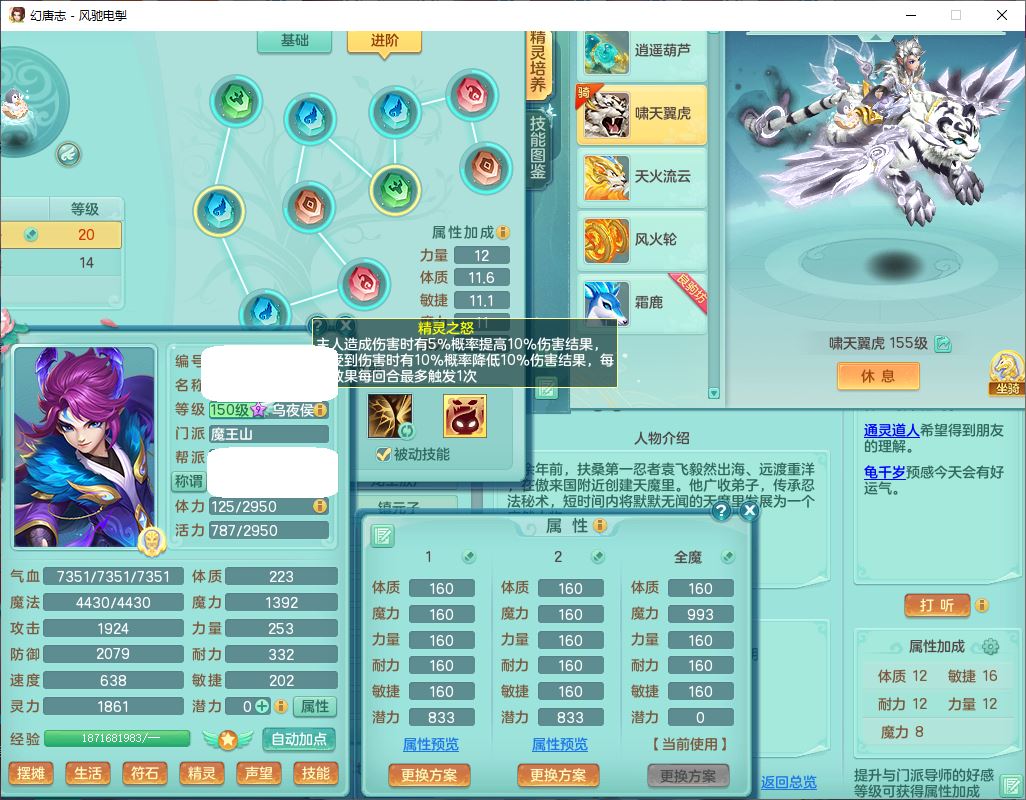Click the 坐骑 horse icon
The image size is (1026, 800).
(x=1007, y=373)
